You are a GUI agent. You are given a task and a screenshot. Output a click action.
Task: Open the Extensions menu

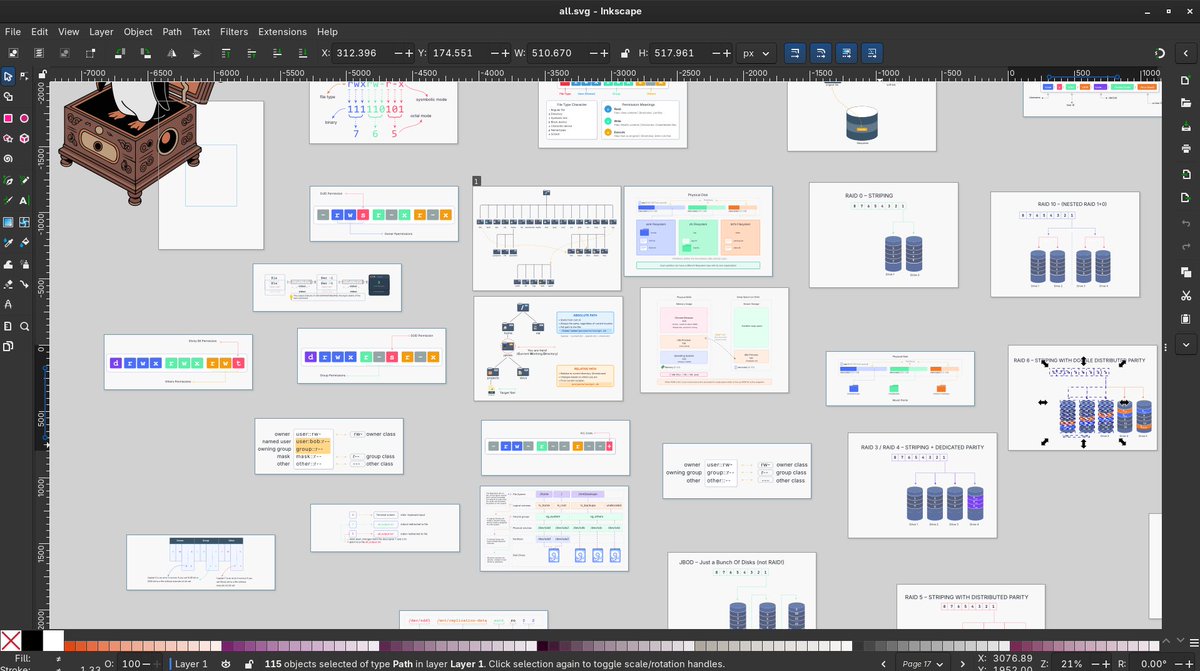click(x=283, y=31)
